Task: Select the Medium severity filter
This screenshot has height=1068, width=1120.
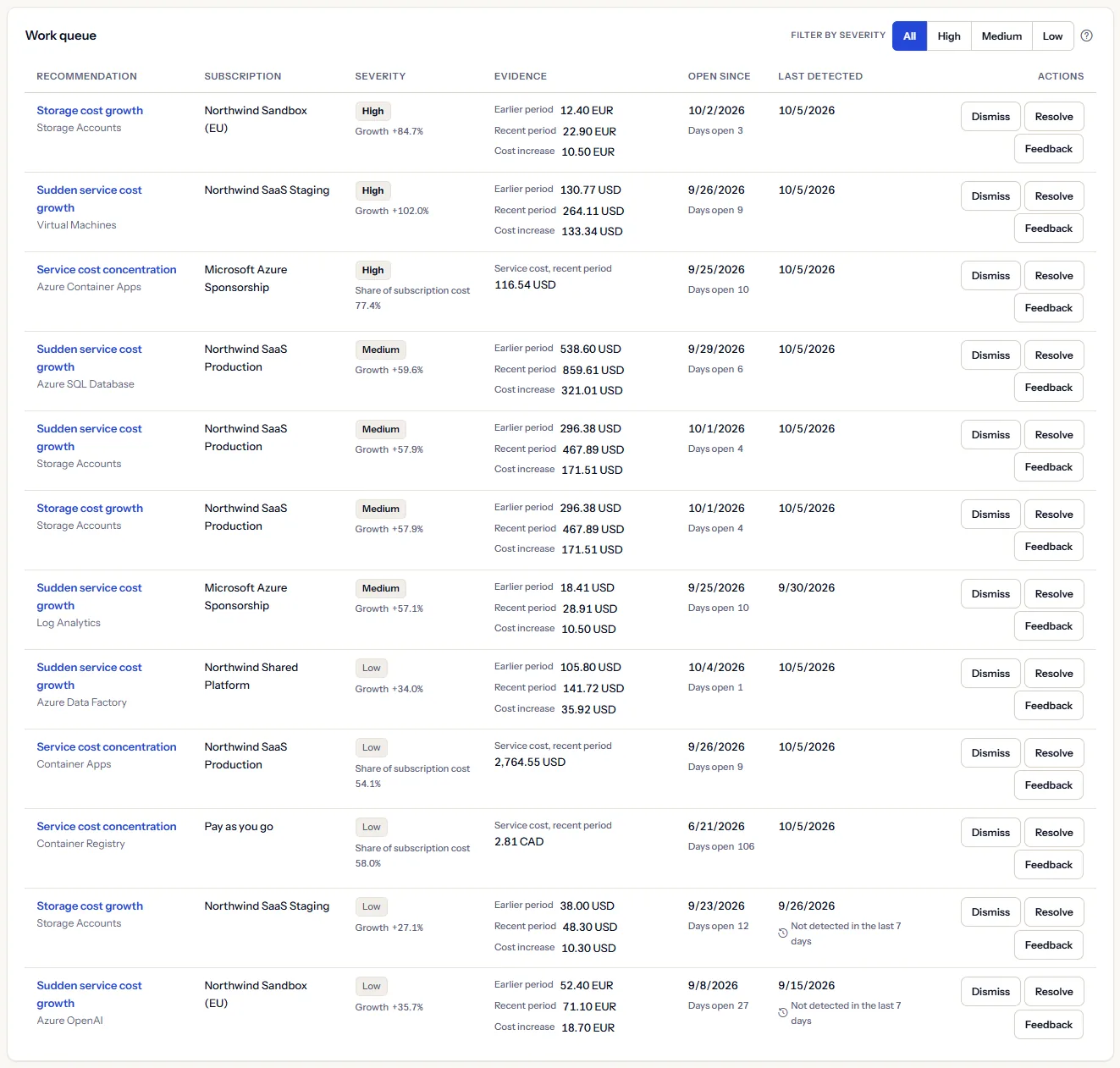Action: coord(1001,36)
